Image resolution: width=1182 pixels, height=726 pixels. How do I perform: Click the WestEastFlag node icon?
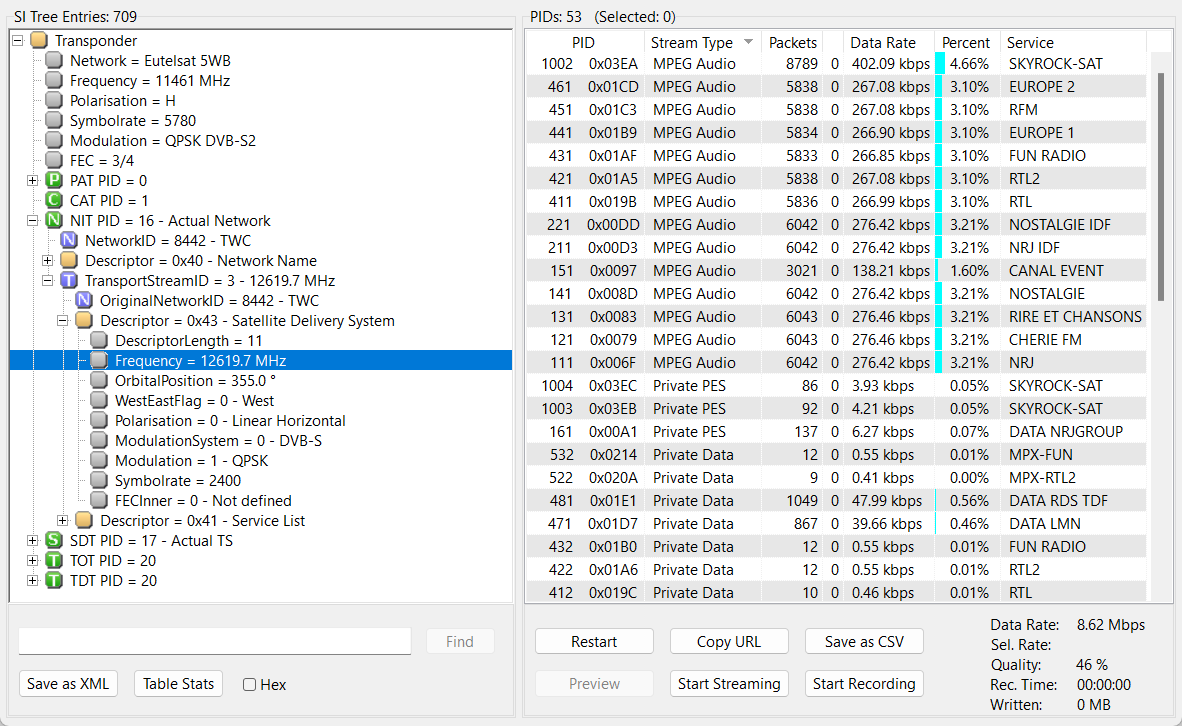click(x=99, y=400)
